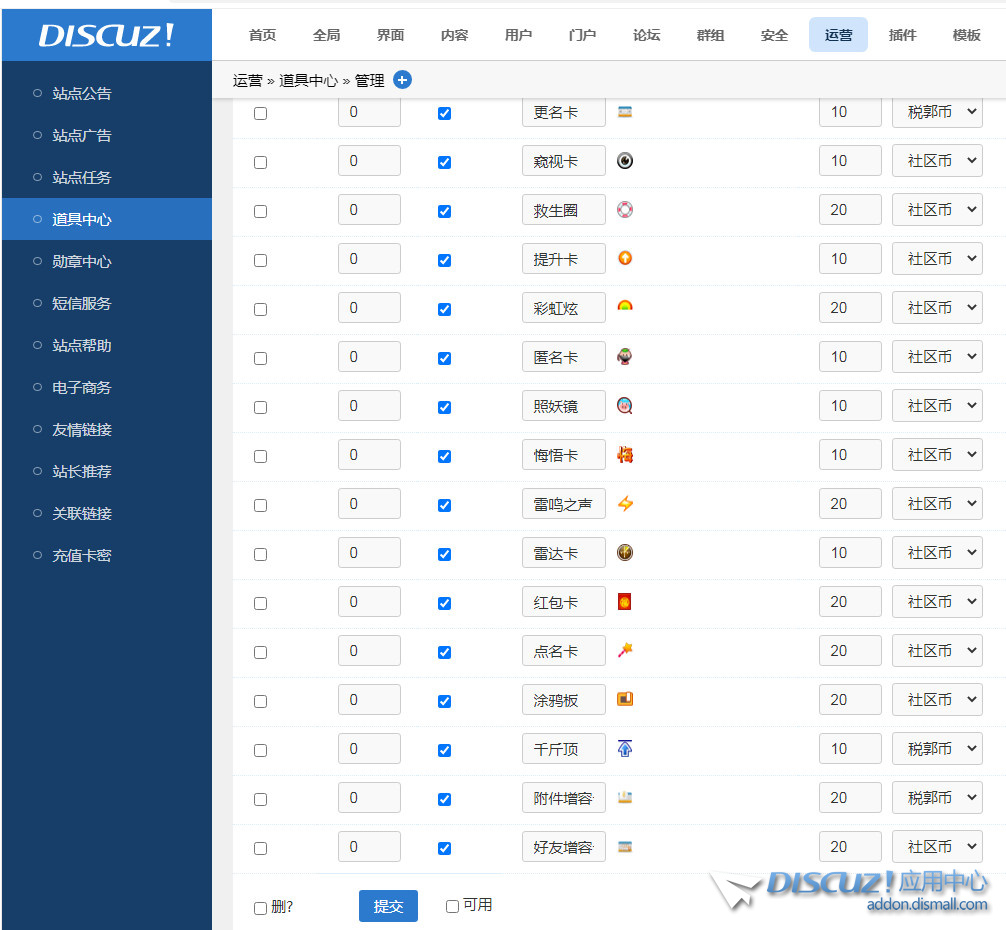Open the currency dropdown for 救生圈
This screenshot has height=930, width=1006.
937,209
